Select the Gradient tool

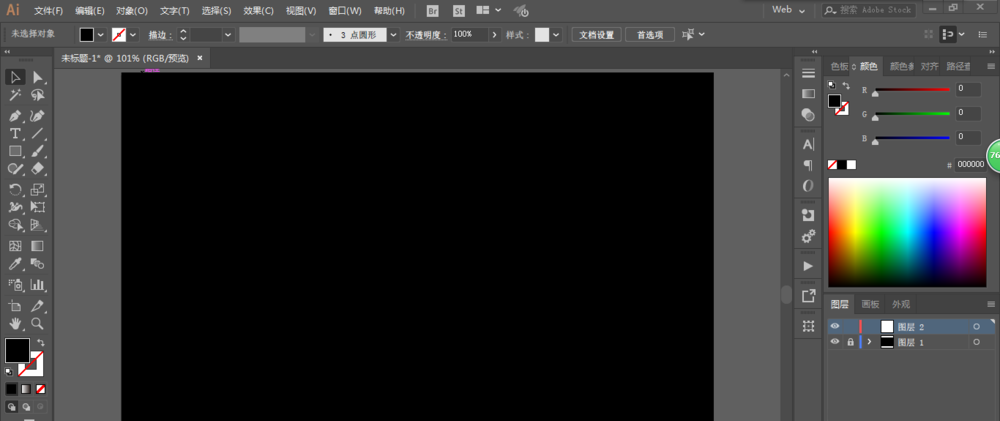tap(38, 246)
